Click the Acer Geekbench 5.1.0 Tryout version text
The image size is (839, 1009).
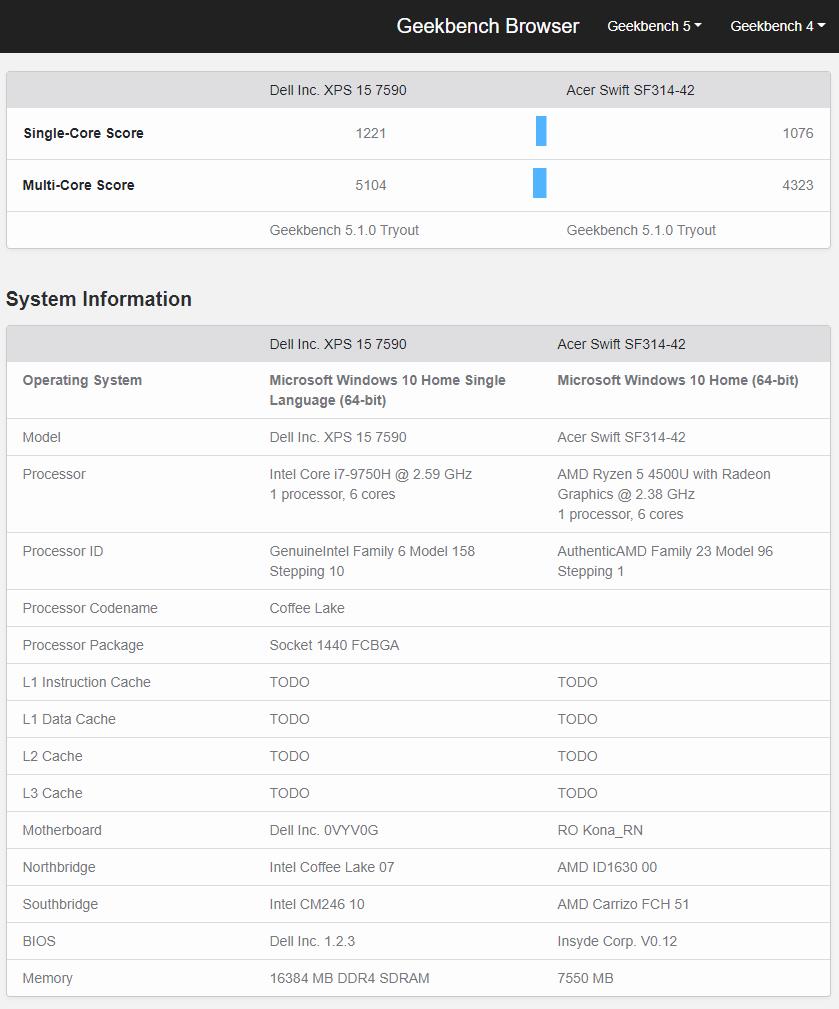(x=641, y=230)
